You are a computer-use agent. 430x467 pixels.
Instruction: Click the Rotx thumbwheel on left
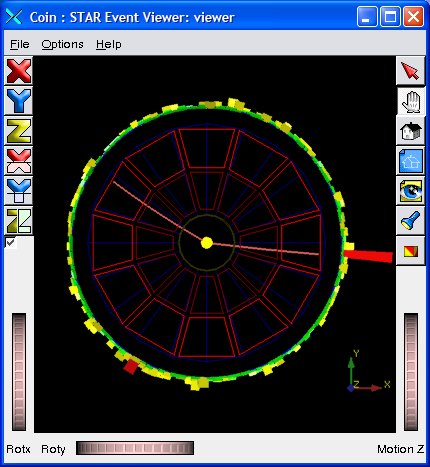19,372
